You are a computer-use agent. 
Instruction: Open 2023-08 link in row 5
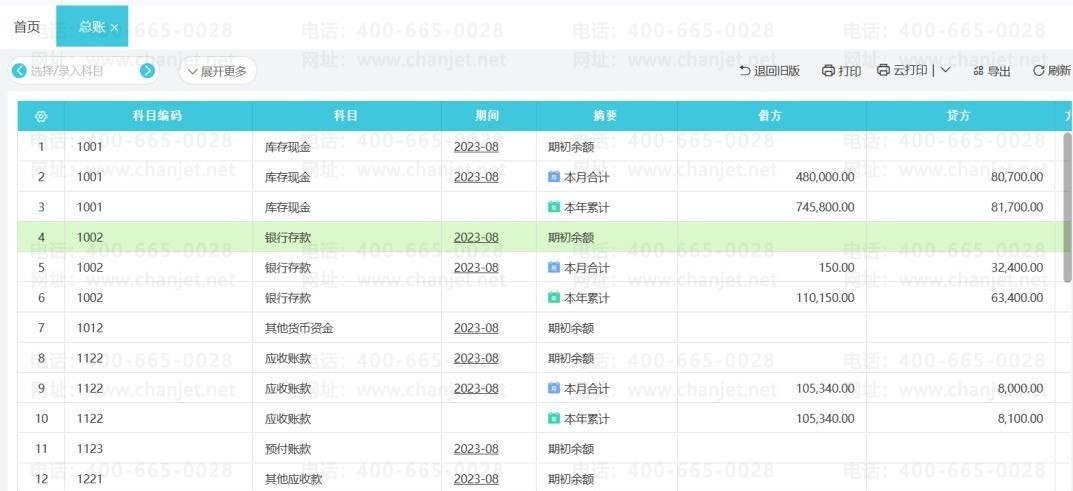476,267
